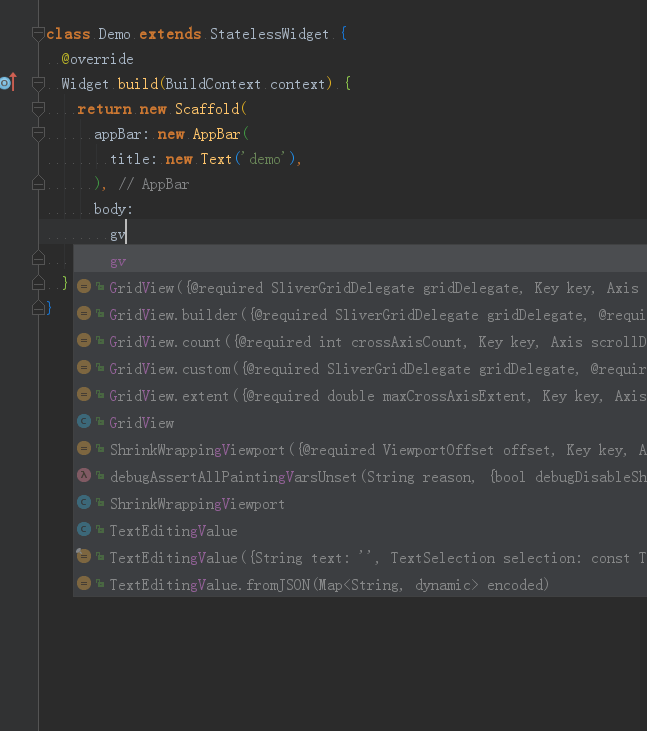Choose GridView constructor with gridDelegate suggestion
The image size is (647, 731).
point(360,288)
